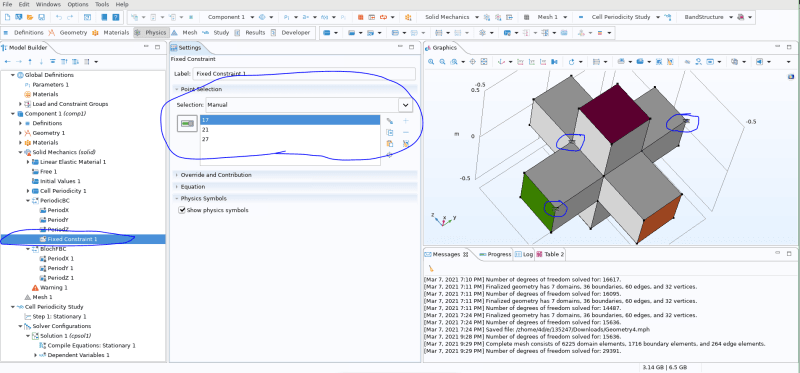Open the Edit menu
Viewport: 800px width, 373px height.
click(x=24, y=4)
